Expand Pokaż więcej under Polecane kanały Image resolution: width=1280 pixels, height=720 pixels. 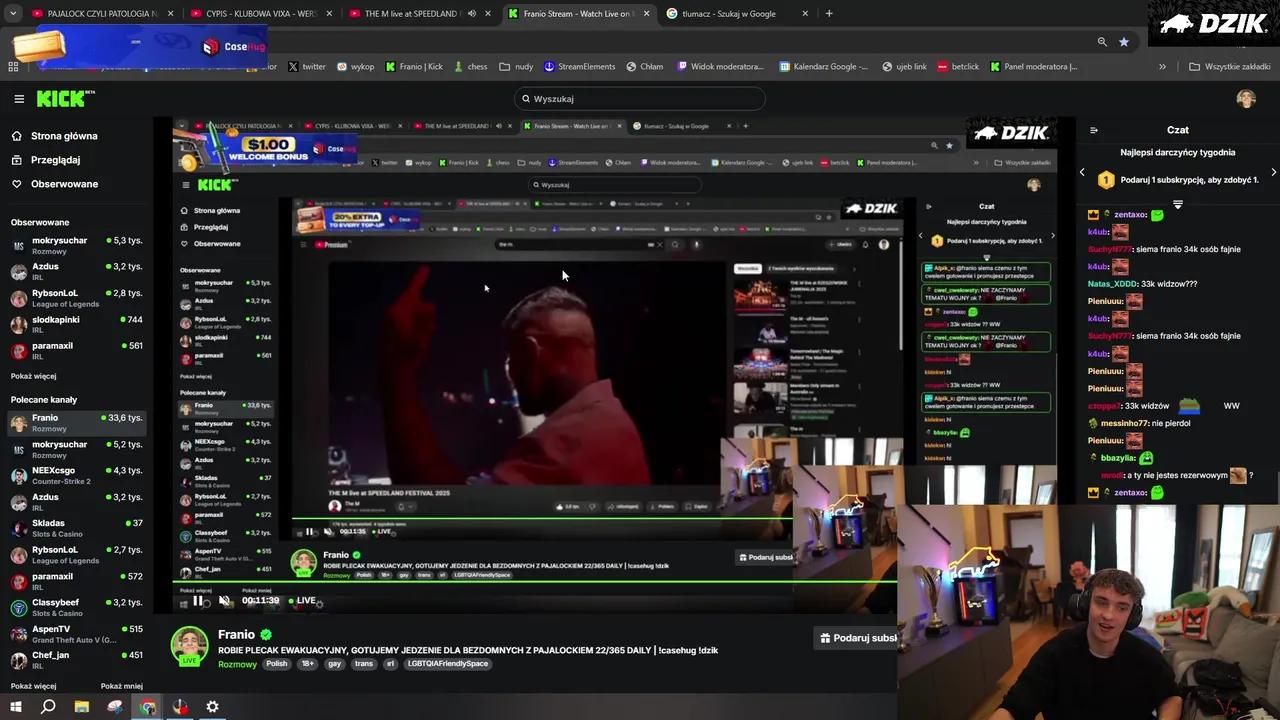33,686
